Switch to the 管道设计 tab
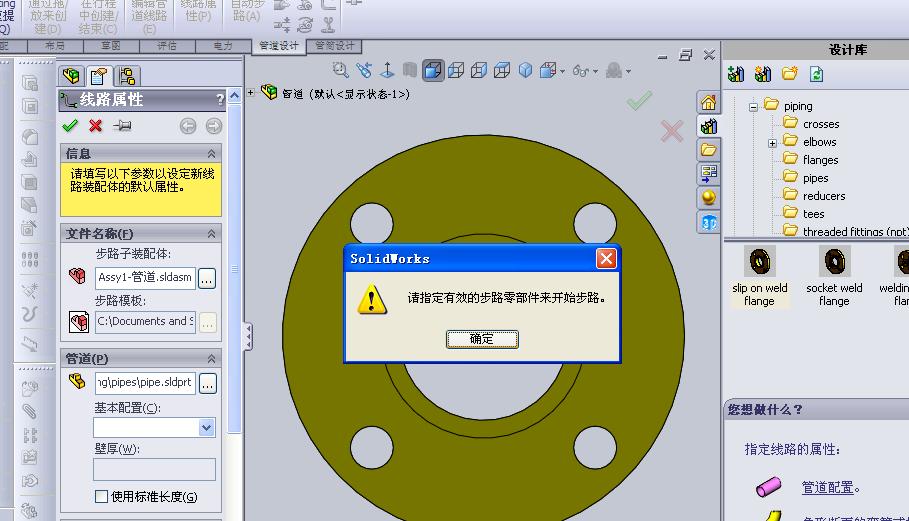The width and height of the screenshot is (909, 521). 279,46
